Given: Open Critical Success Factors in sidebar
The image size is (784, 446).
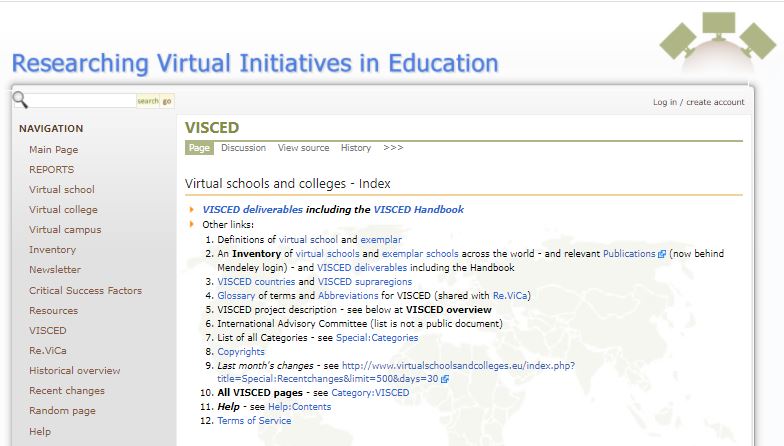Looking at the screenshot, I should point(85,291).
